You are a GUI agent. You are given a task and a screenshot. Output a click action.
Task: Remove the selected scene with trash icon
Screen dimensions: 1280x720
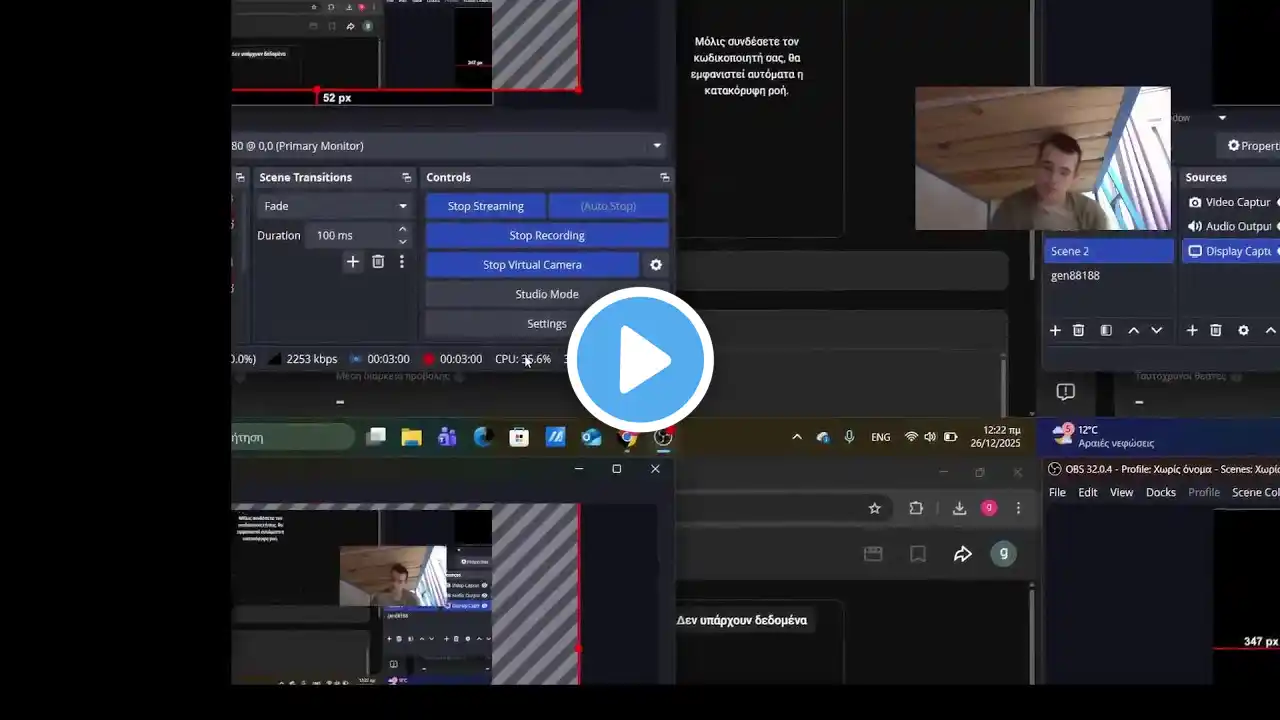[x=1079, y=331]
